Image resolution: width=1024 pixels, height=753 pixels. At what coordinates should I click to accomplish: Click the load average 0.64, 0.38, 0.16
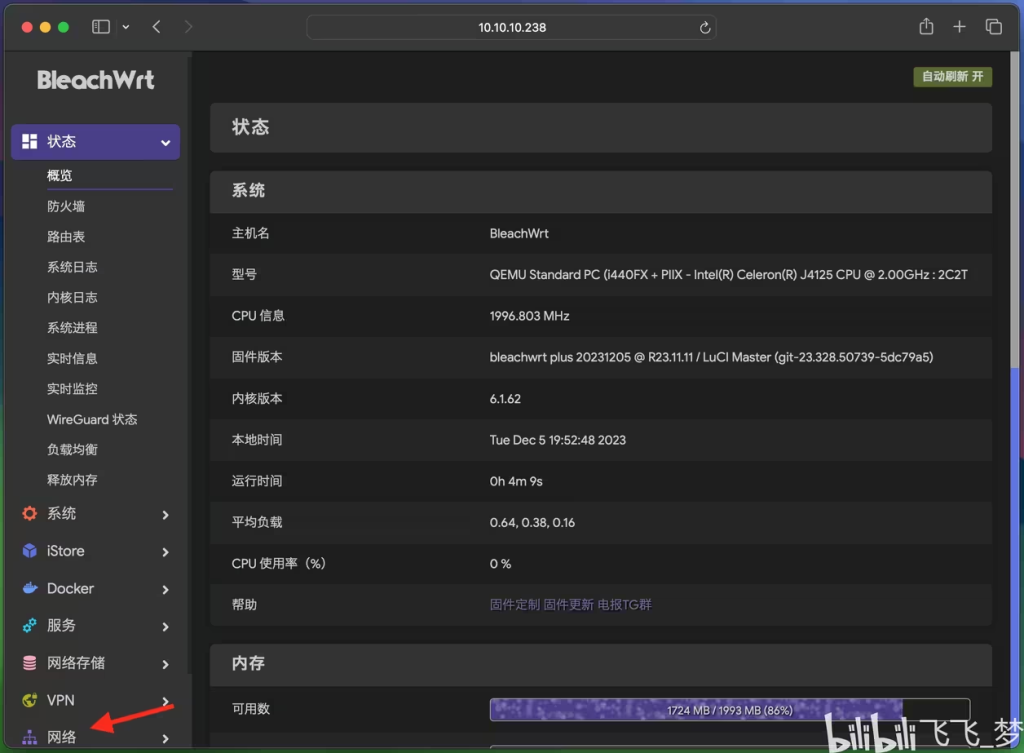coord(532,522)
